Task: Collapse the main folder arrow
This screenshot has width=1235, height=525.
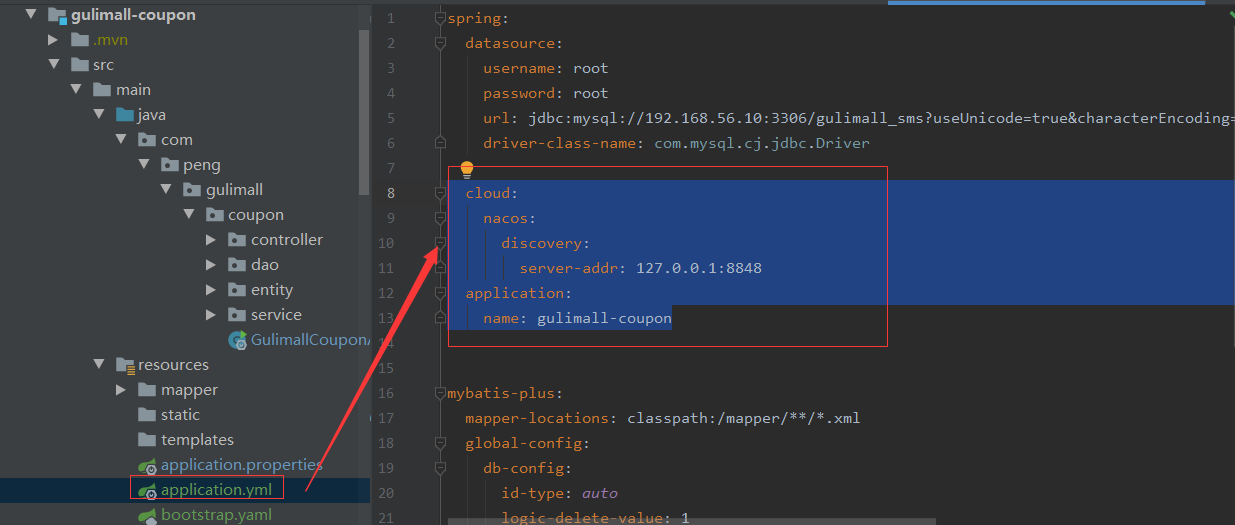Action: tap(77, 90)
